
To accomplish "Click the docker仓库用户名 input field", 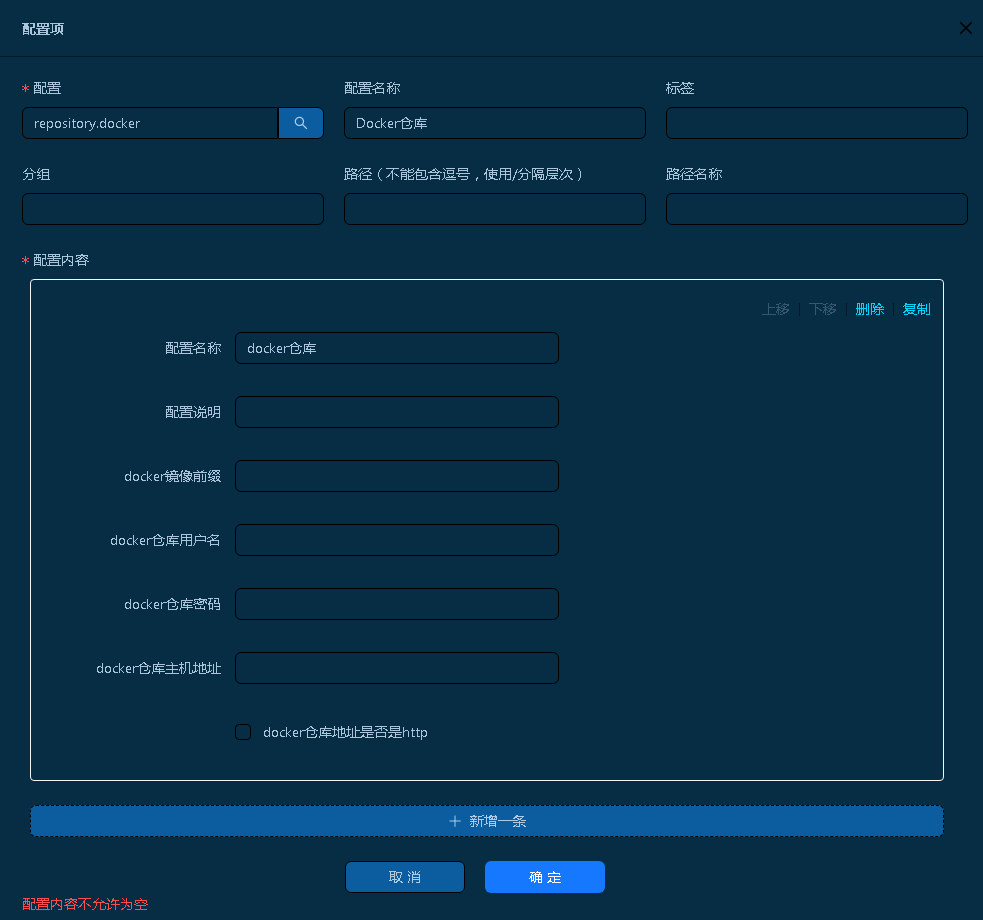I will pyautogui.click(x=397, y=540).
